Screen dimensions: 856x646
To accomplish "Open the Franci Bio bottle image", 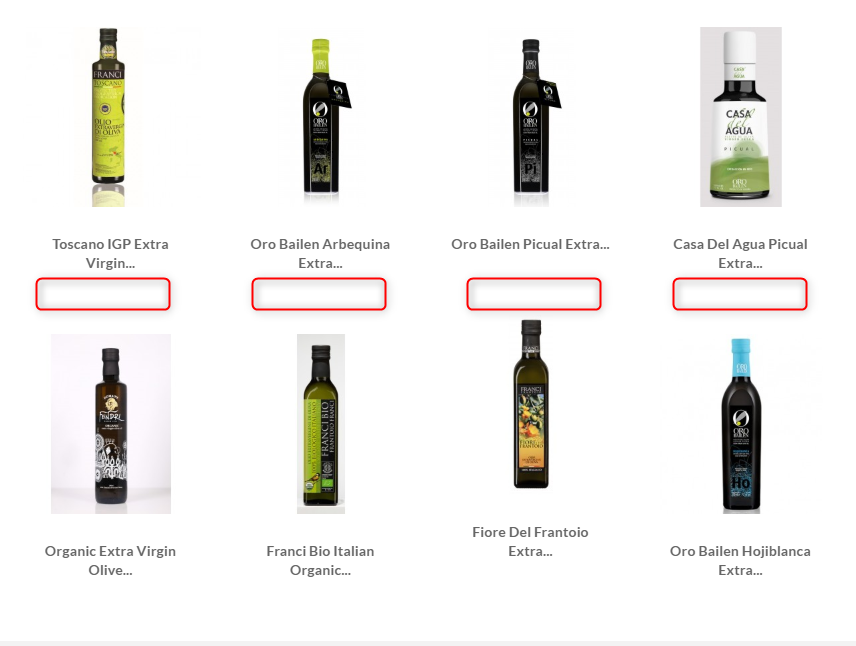I will [x=320, y=424].
